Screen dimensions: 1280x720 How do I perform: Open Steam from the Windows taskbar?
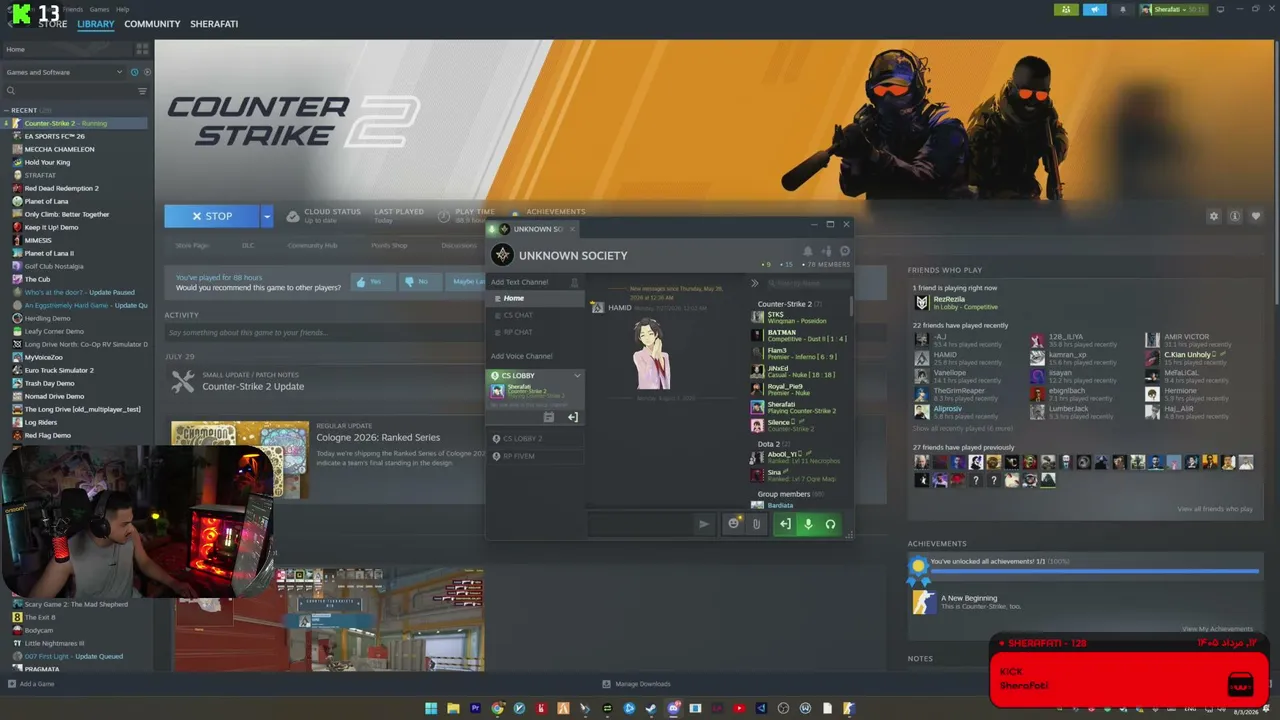click(651, 709)
